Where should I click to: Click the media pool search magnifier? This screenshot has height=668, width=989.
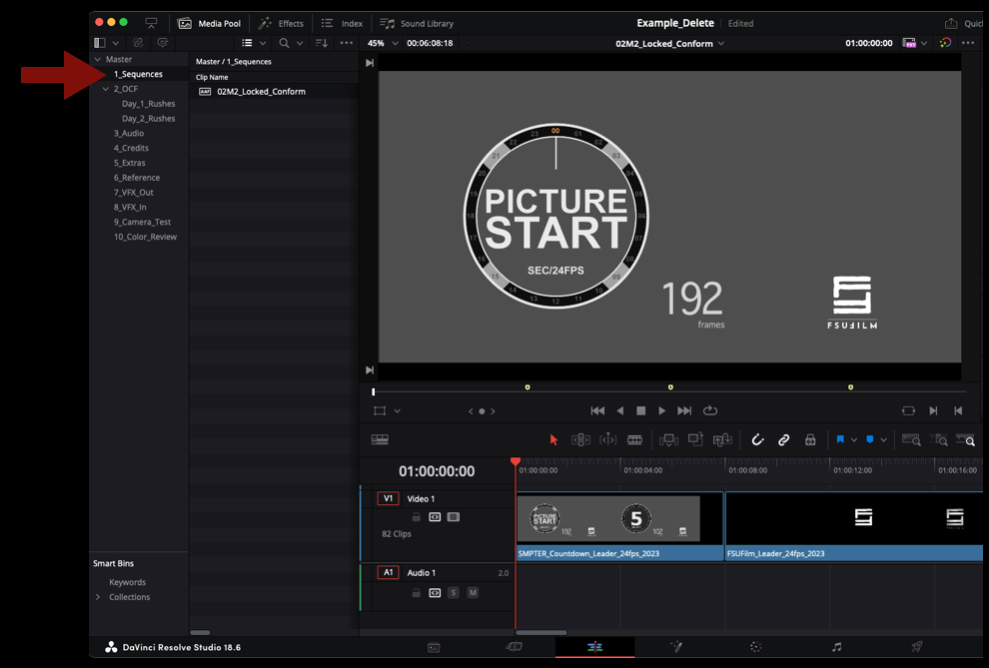[x=284, y=43]
